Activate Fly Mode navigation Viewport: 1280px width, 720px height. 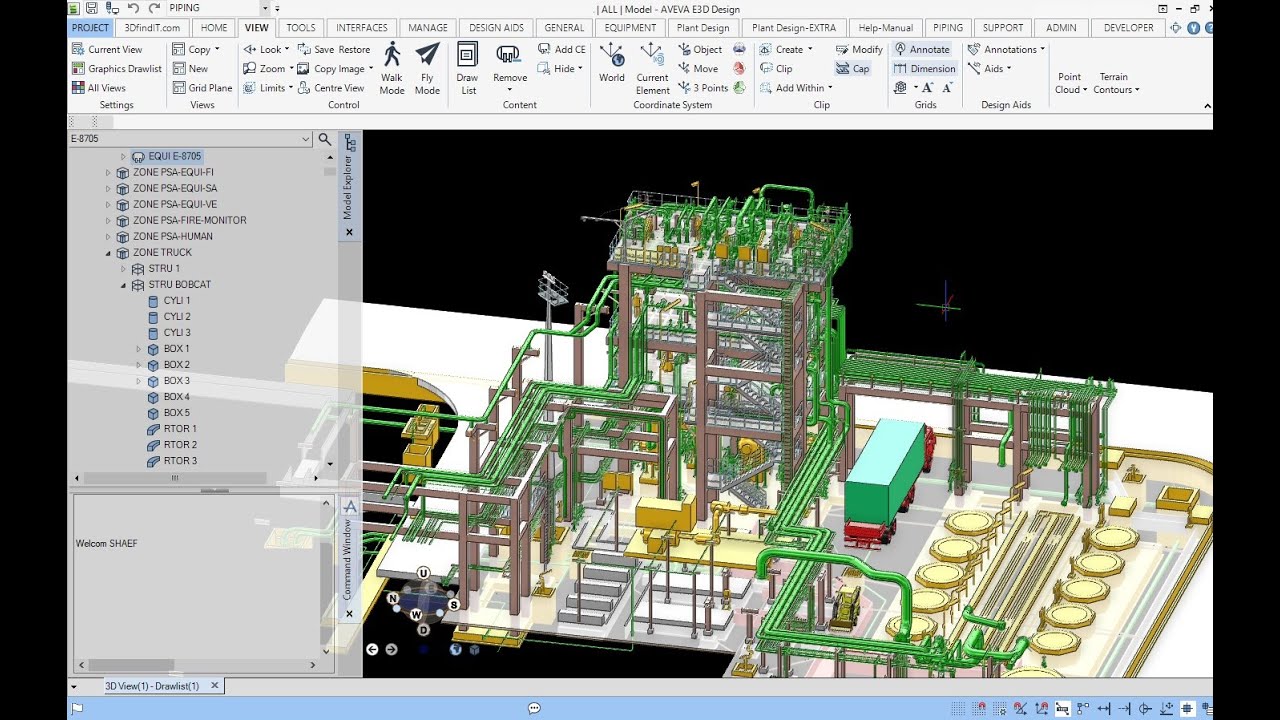pos(427,68)
